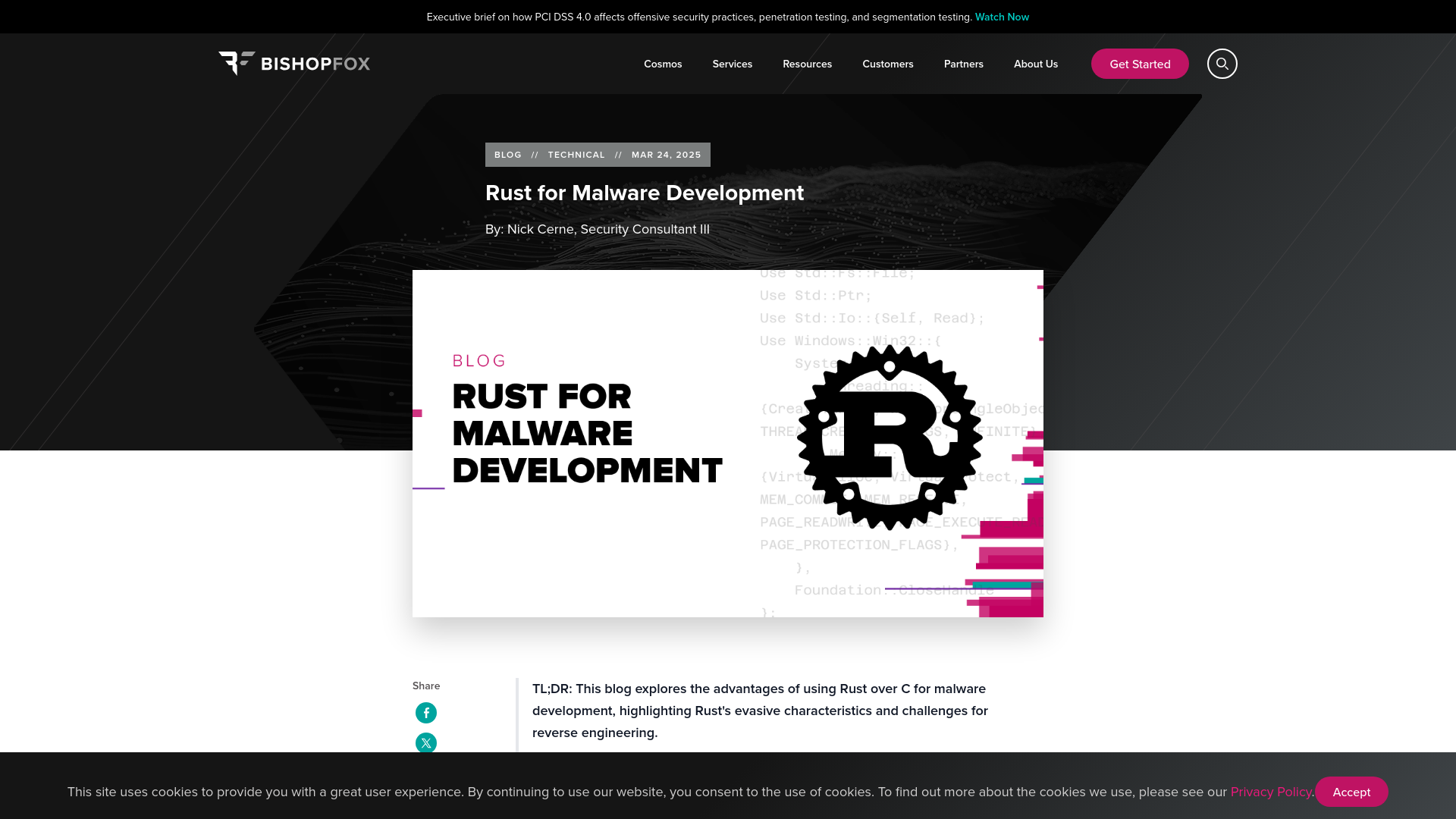This screenshot has width=1456, height=819.
Task: Open the Customers menu
Action: point(888,64)
